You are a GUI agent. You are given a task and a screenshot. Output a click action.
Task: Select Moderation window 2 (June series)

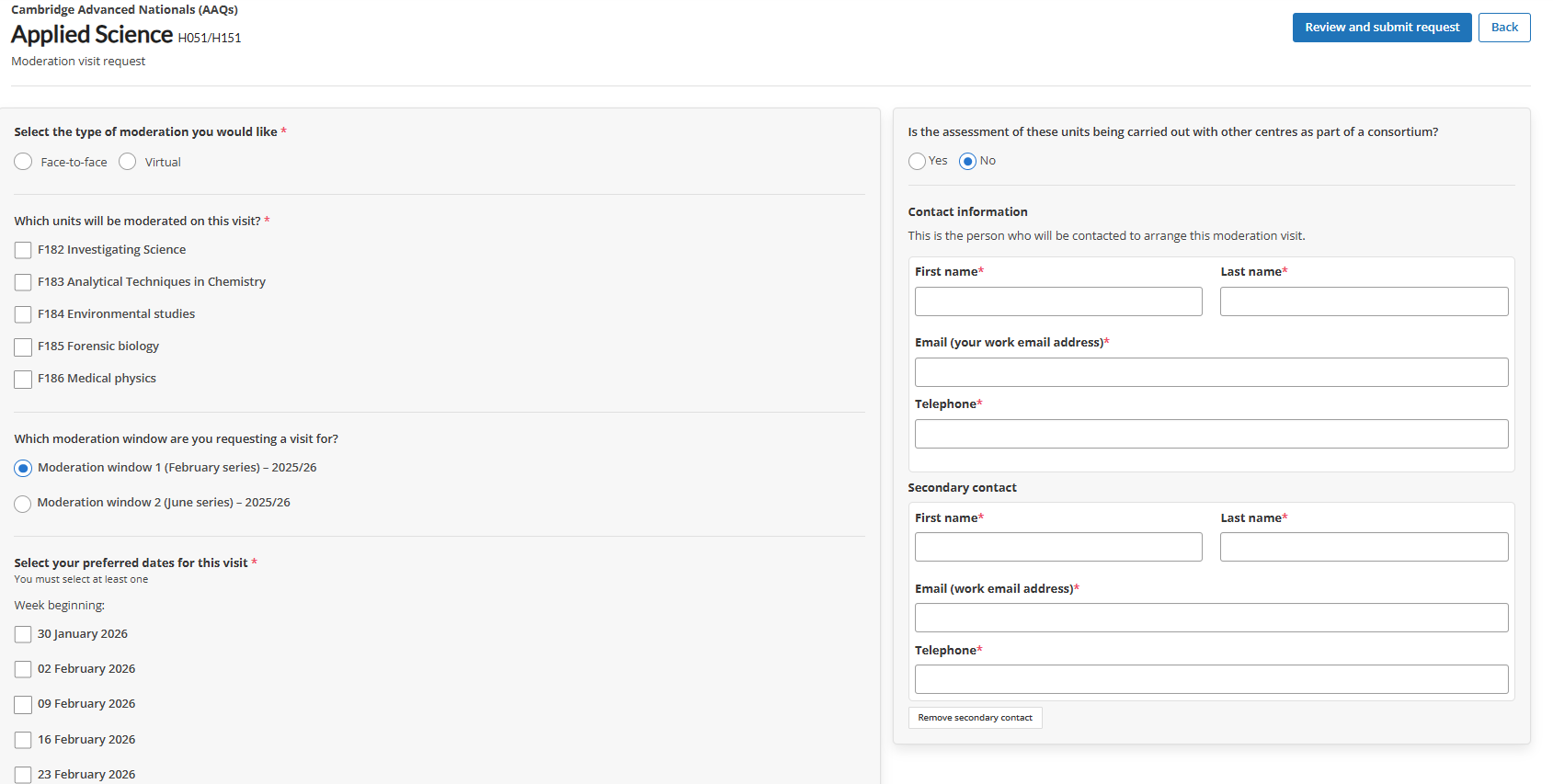click(23, 504)
